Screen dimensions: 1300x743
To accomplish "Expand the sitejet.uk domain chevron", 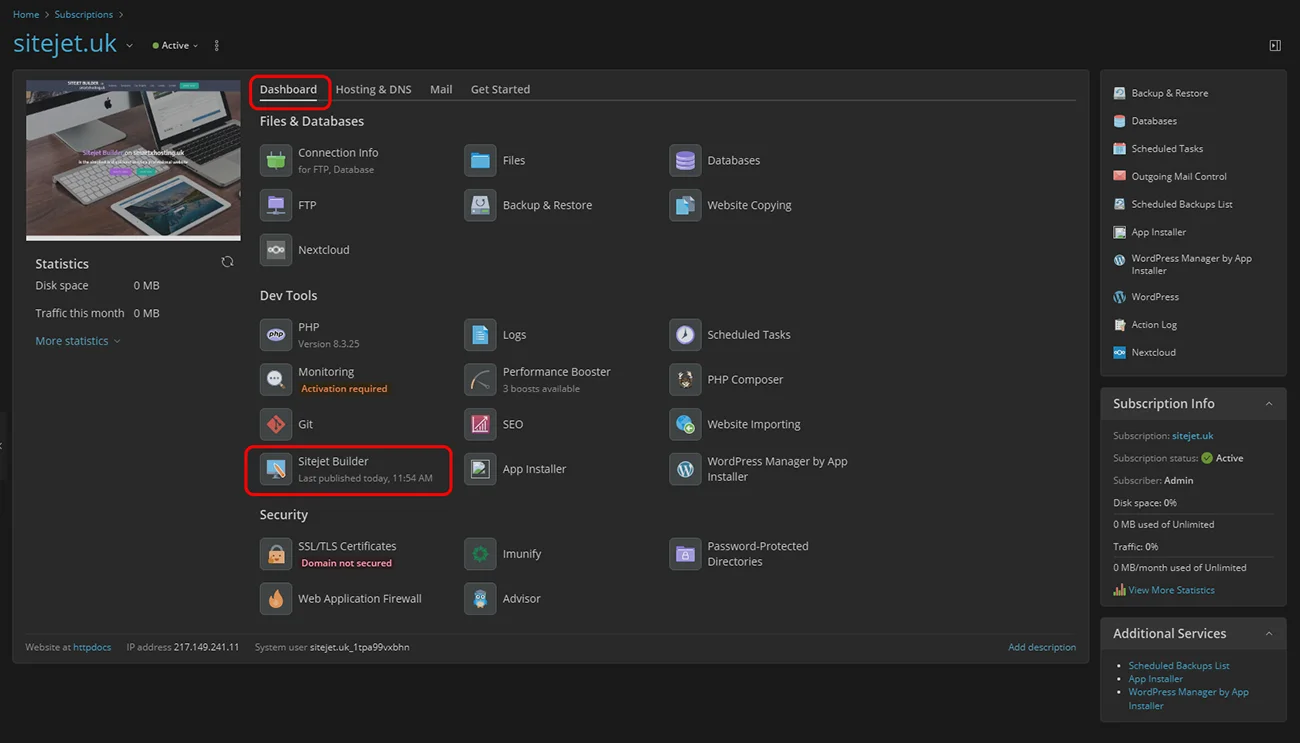I will pyautogui.click(x=129, y=46).
